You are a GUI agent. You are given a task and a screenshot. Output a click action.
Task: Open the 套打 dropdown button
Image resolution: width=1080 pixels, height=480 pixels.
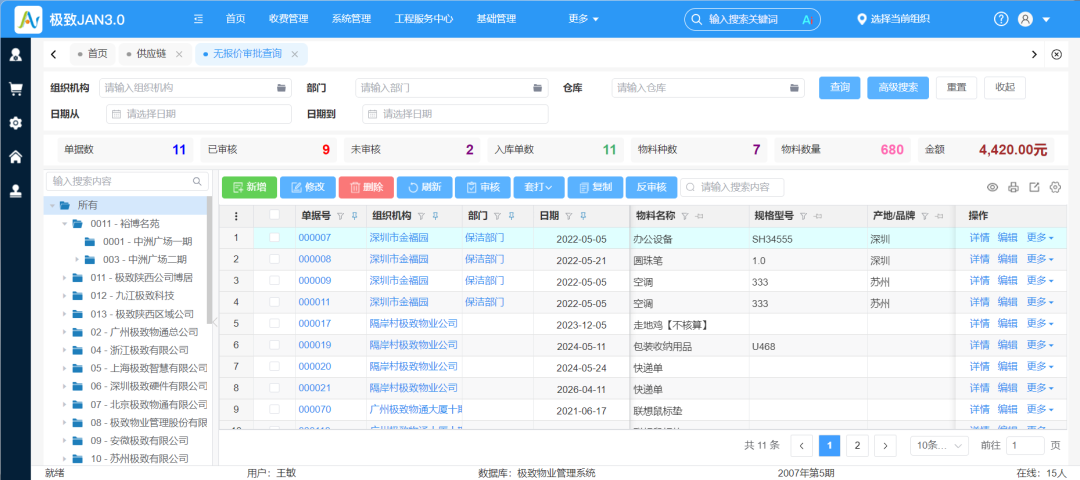[539, 187]
